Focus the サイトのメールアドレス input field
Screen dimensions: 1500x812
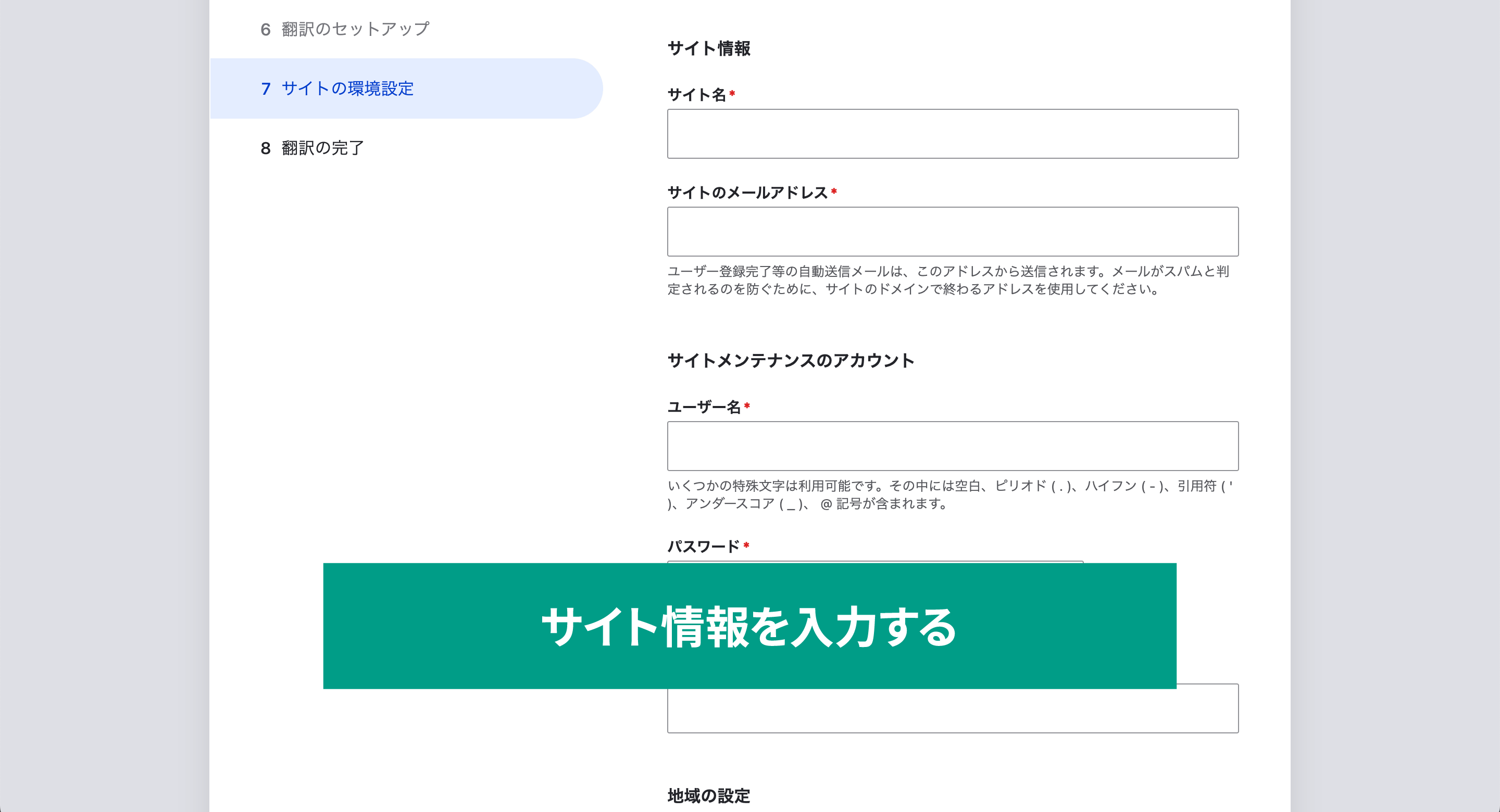pos(953,232)
